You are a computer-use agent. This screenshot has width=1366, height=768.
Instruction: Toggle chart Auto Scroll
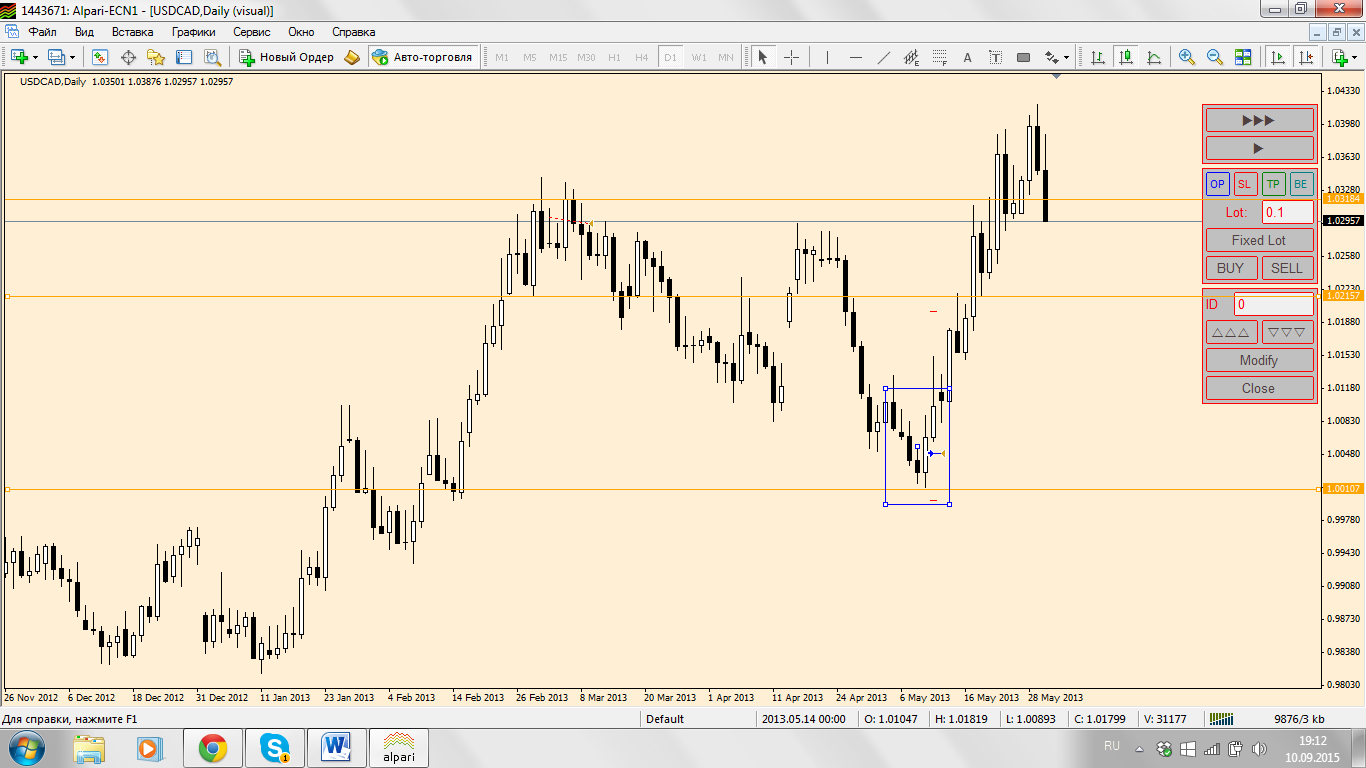click(x=1277, y=57)
